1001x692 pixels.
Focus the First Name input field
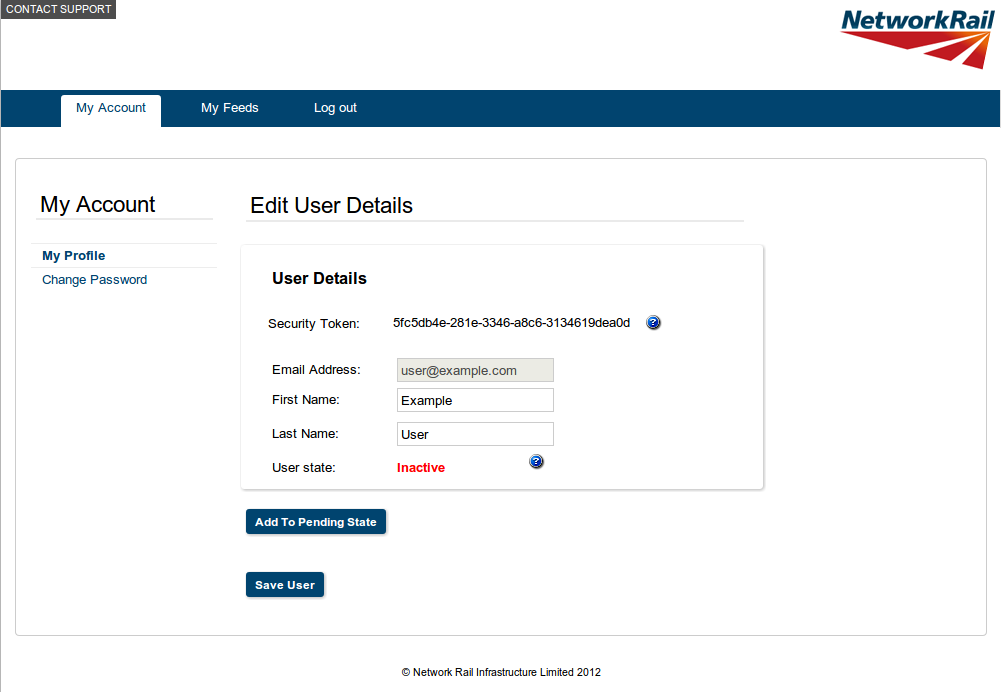coord(475,400)
